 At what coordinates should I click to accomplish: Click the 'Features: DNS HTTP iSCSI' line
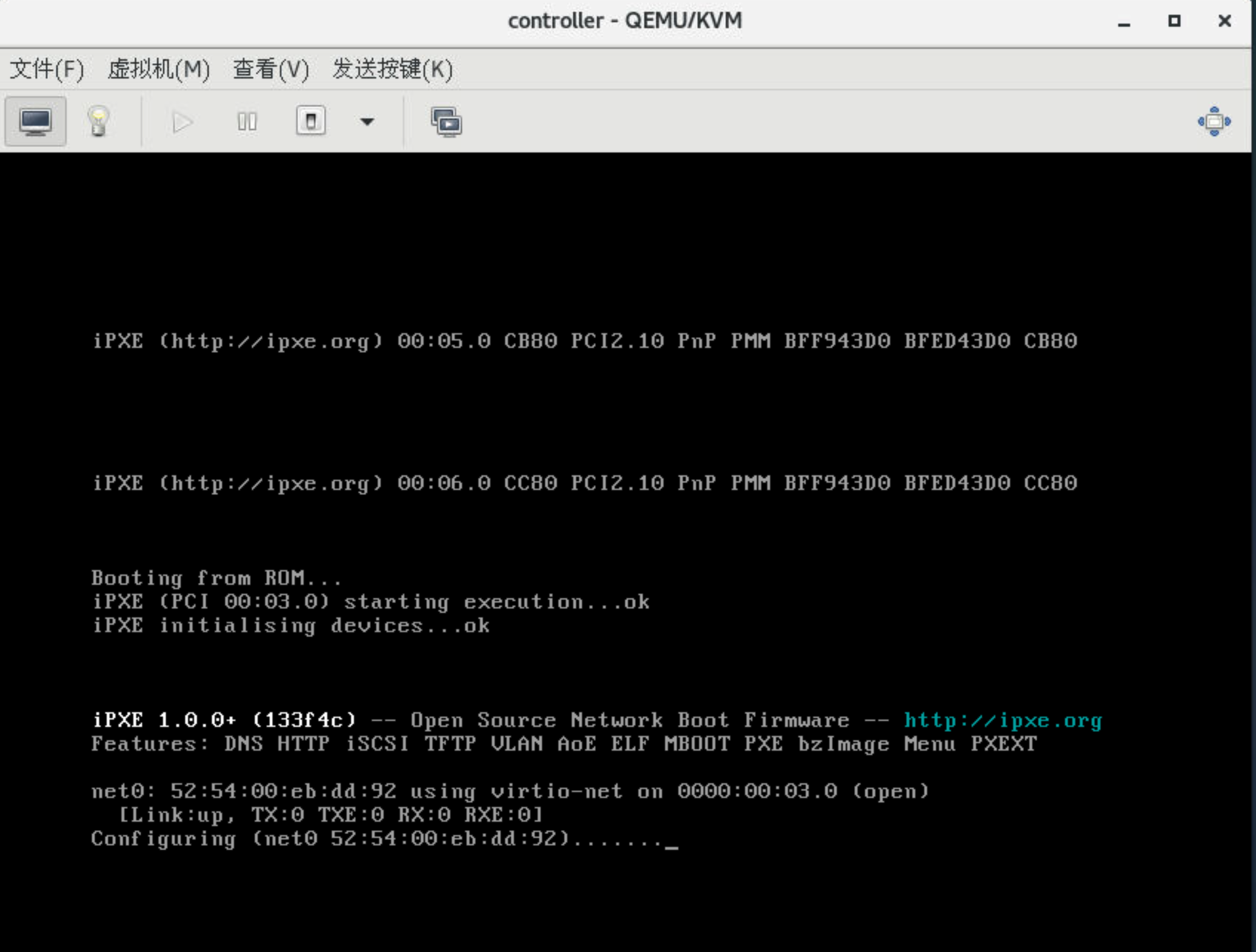(564, 744)
